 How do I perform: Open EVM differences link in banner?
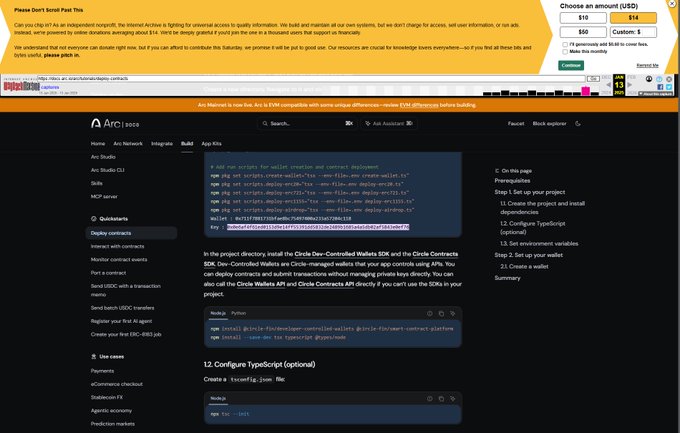(x=418, y=105)
